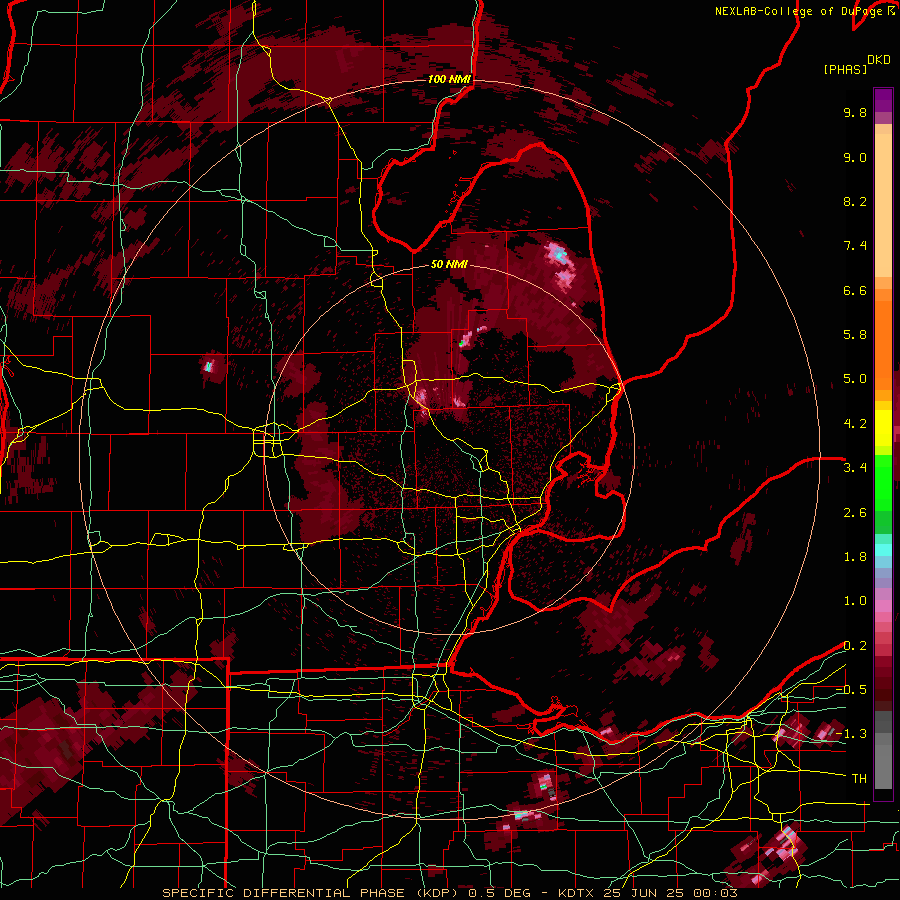Viewport: 900px width, 900px height.
Task: Click the TH threshold label
Action: (x=859, y=779)
